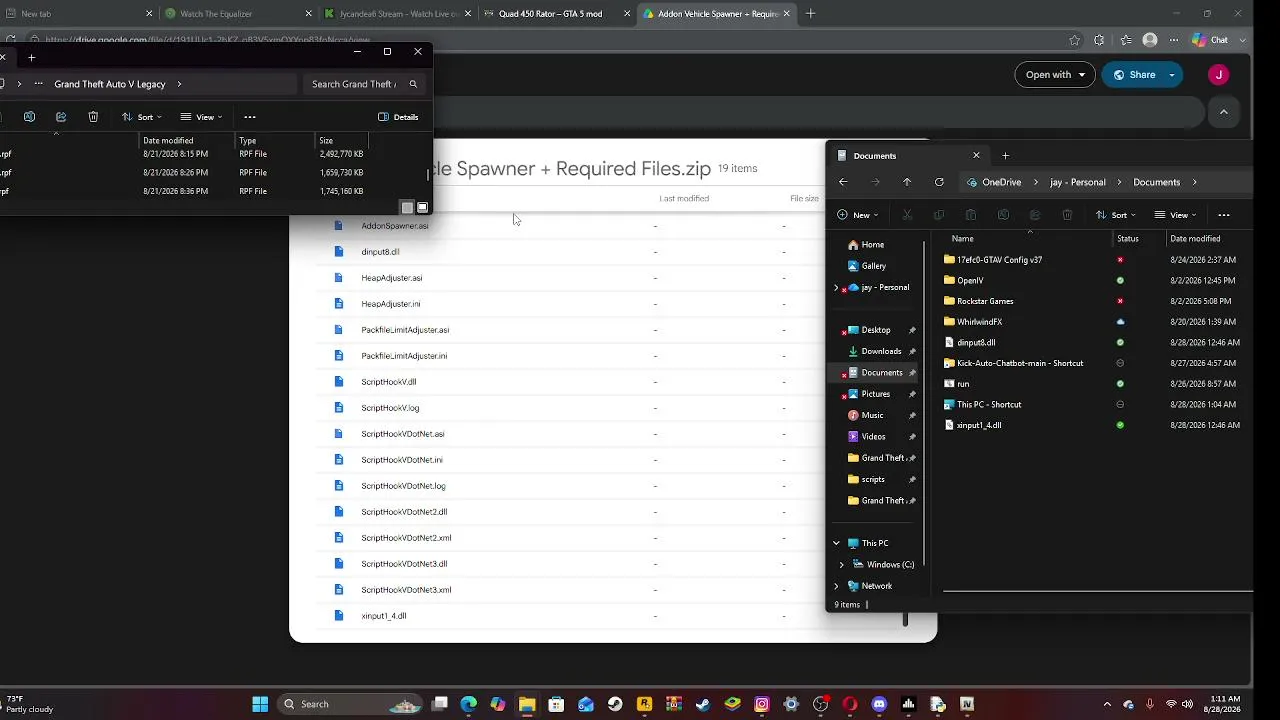Sort by the Date modified column in Documents window
Screen dimensions: 1280x720
[x=1195, y=239]
